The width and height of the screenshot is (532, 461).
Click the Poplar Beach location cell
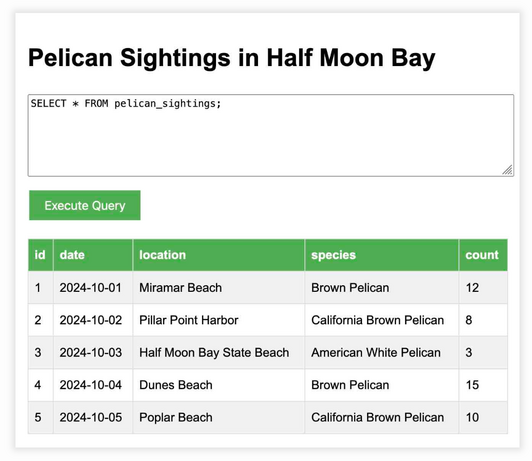click(x=219, y=417)
